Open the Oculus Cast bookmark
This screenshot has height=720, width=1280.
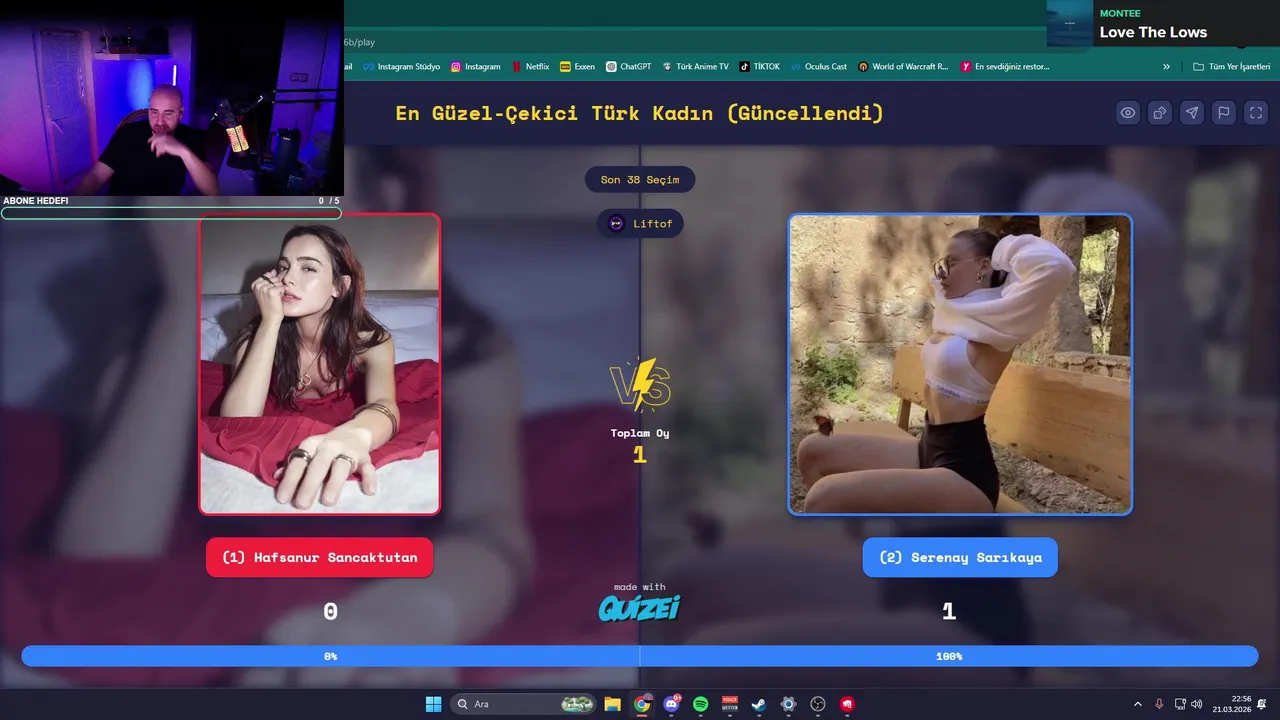click(818, 67)
